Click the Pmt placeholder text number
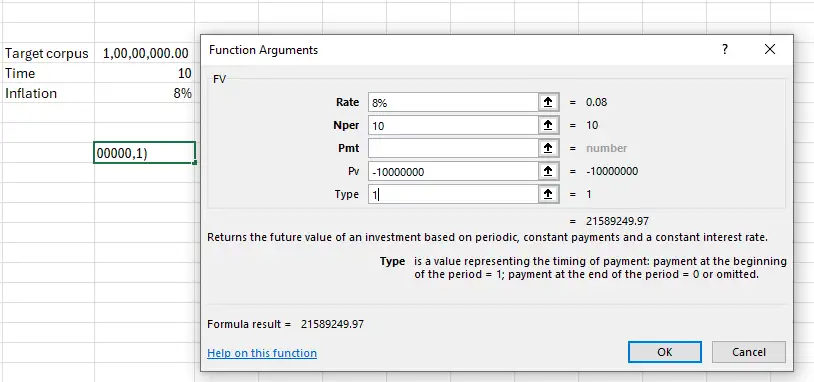The width and height of the screenshot is (814, 382). [606, 148]
